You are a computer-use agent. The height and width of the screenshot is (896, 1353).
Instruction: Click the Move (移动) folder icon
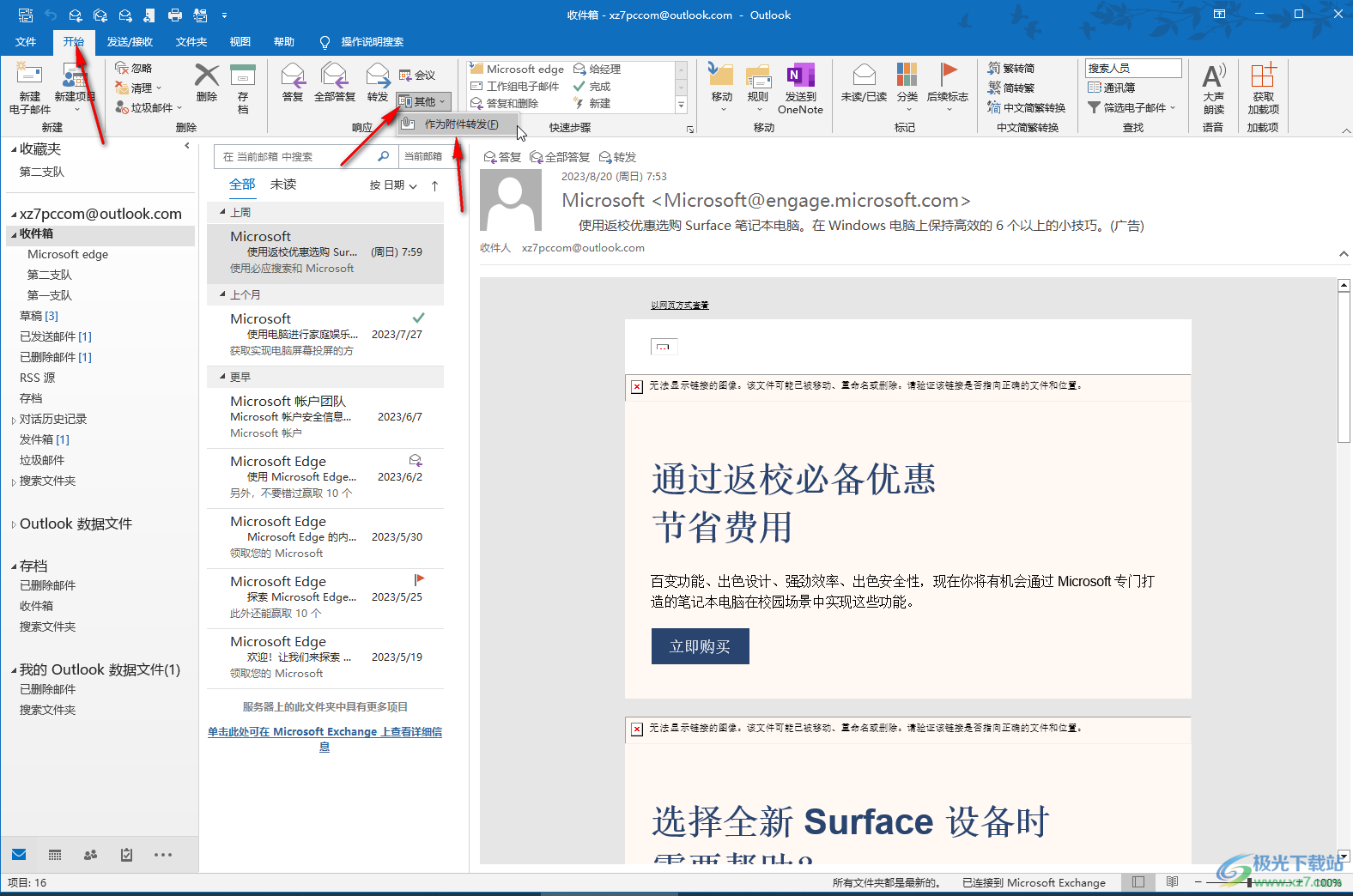pyautogui.click(x=721, y=75)
